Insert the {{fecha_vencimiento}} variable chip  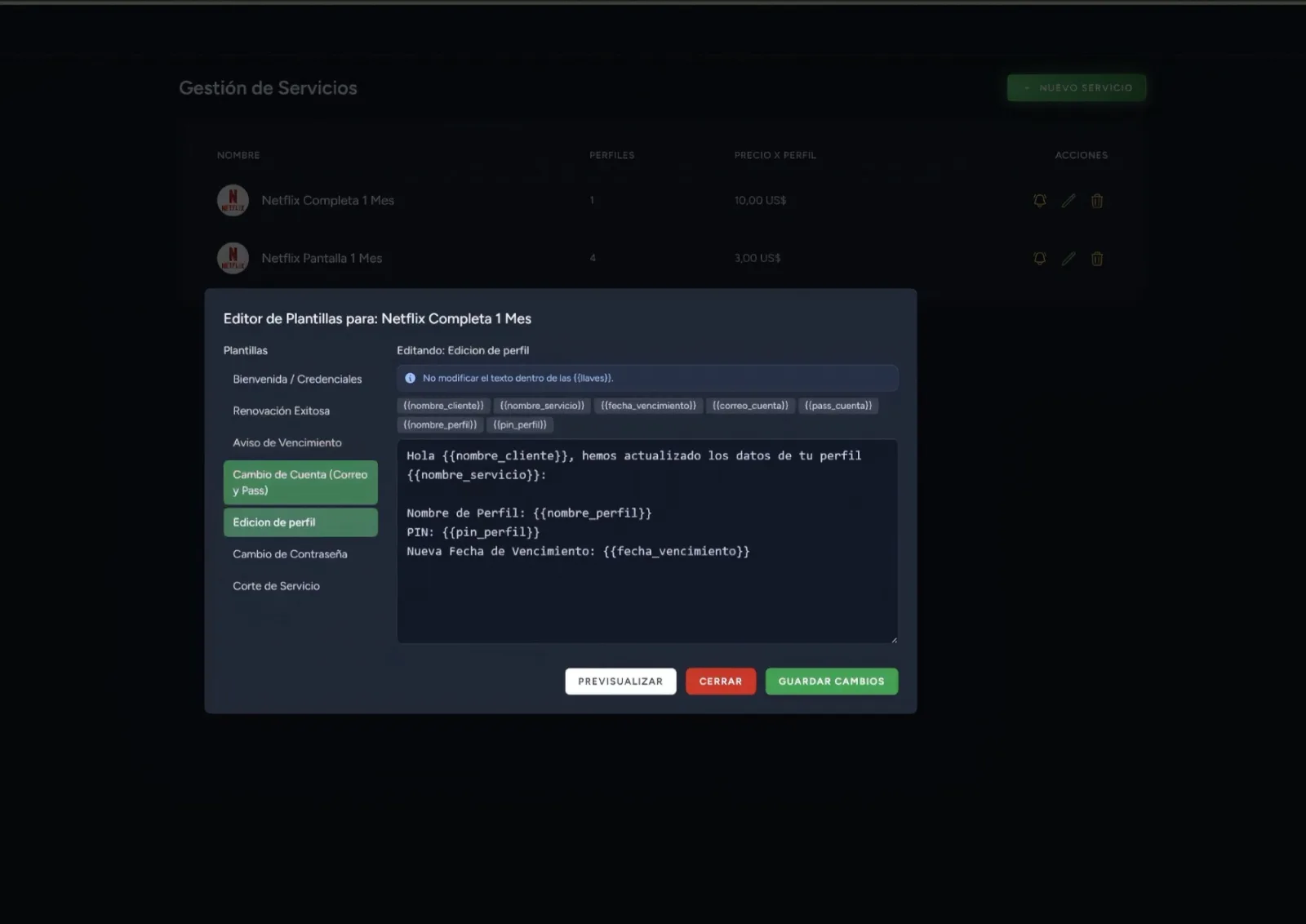[x=648, y=406]
